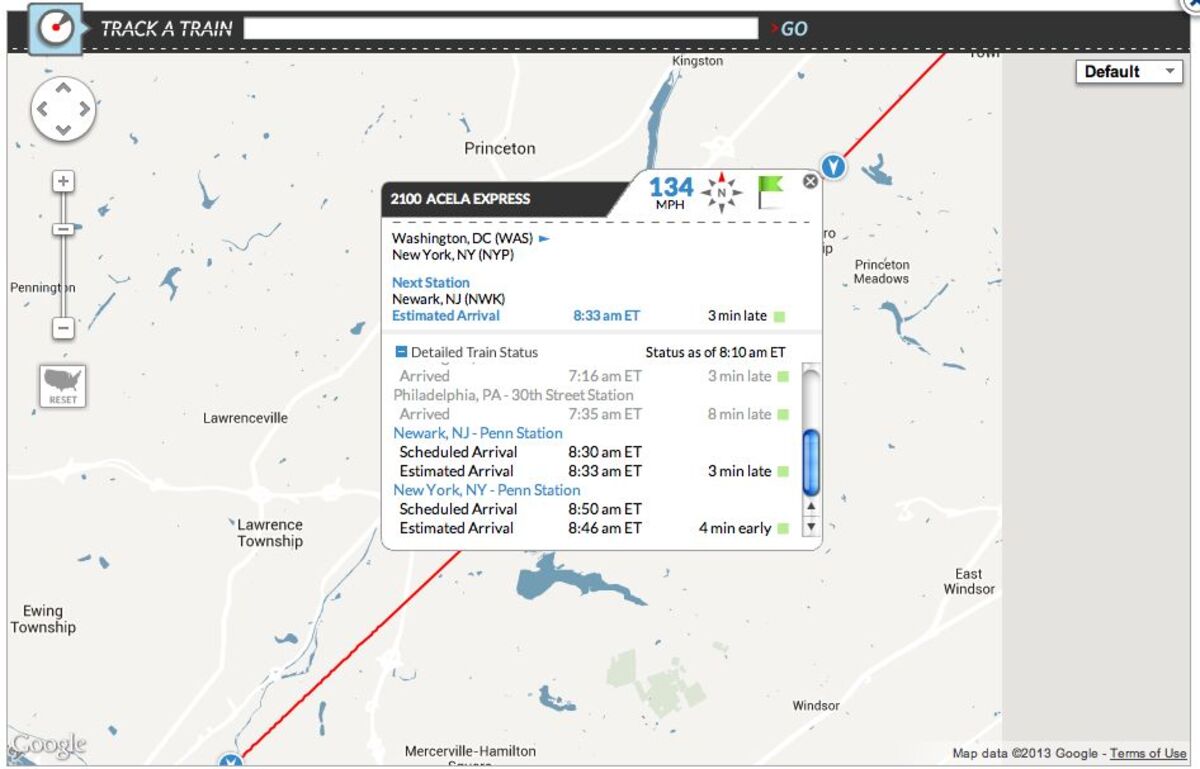Click the Google logo on the map
The image size is (1200, 769).
click(x=49, y=745)
